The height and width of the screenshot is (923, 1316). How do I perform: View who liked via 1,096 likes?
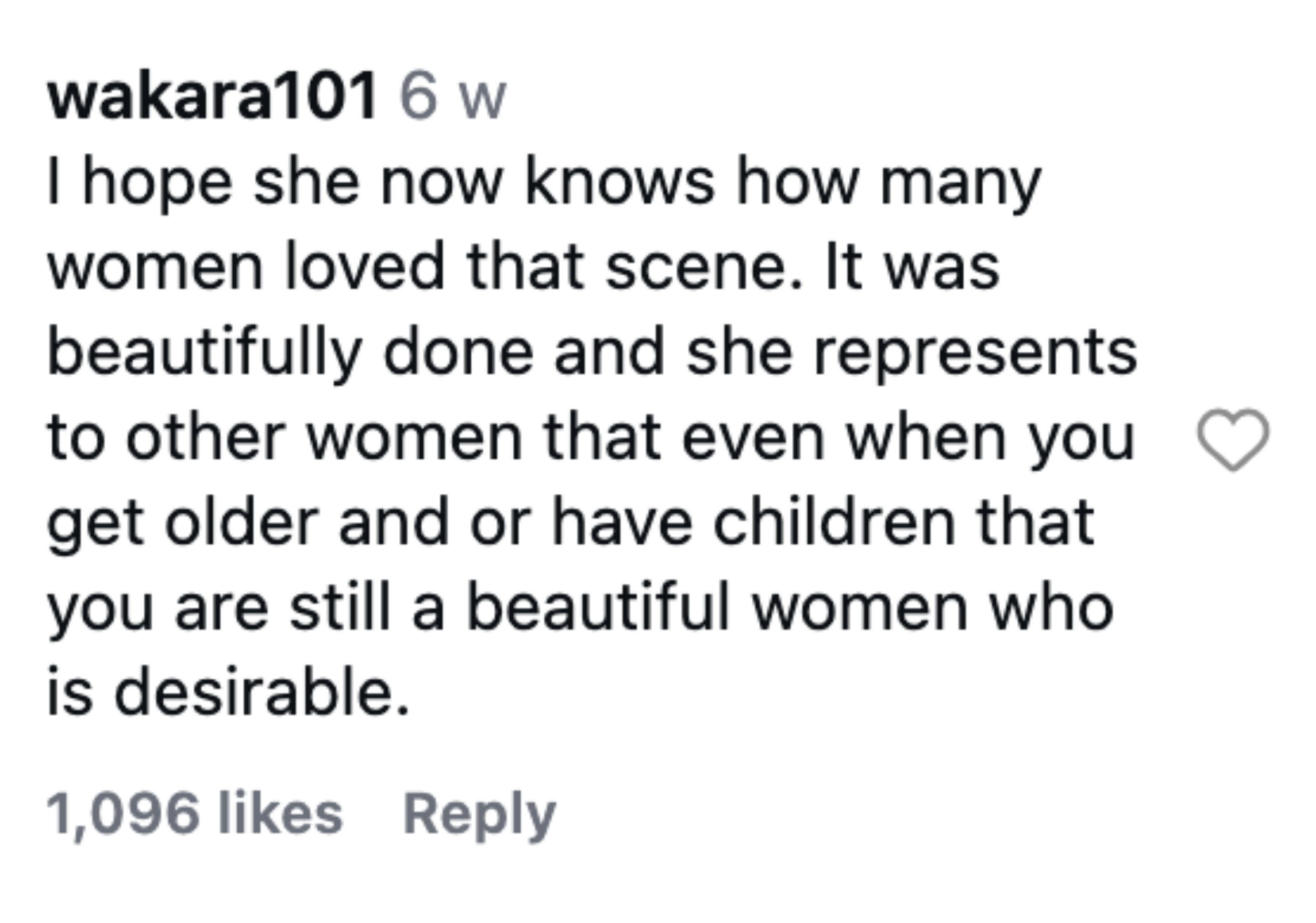click(194, 814)
